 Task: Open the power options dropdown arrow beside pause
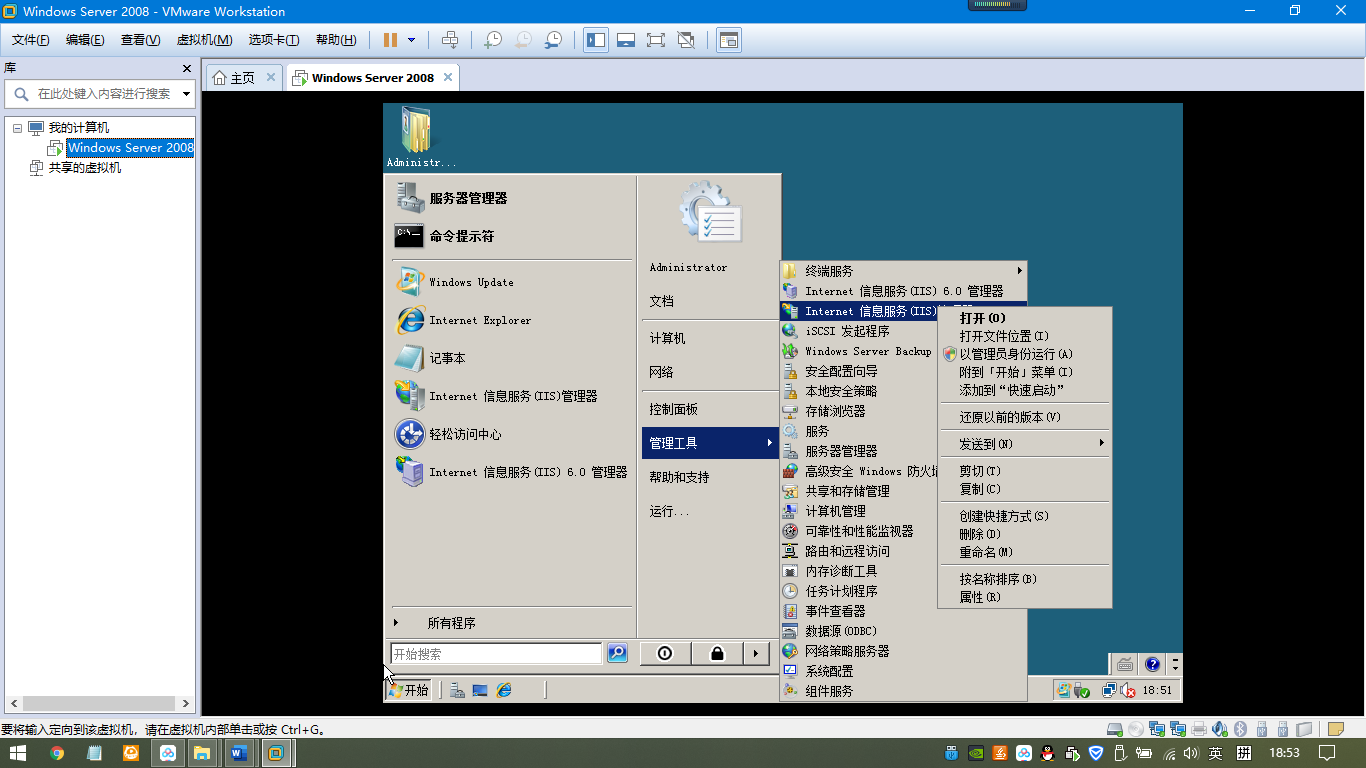[x=411, y=40]
